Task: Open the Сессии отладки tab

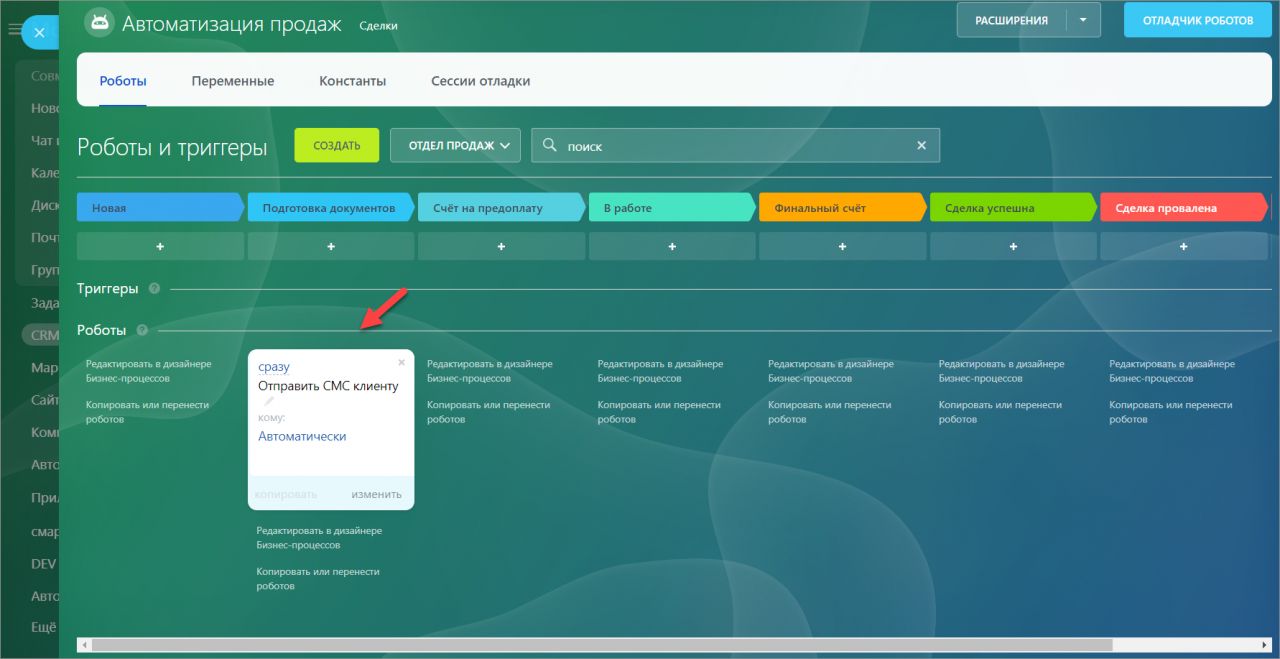Action: click(x=481, y=81)
